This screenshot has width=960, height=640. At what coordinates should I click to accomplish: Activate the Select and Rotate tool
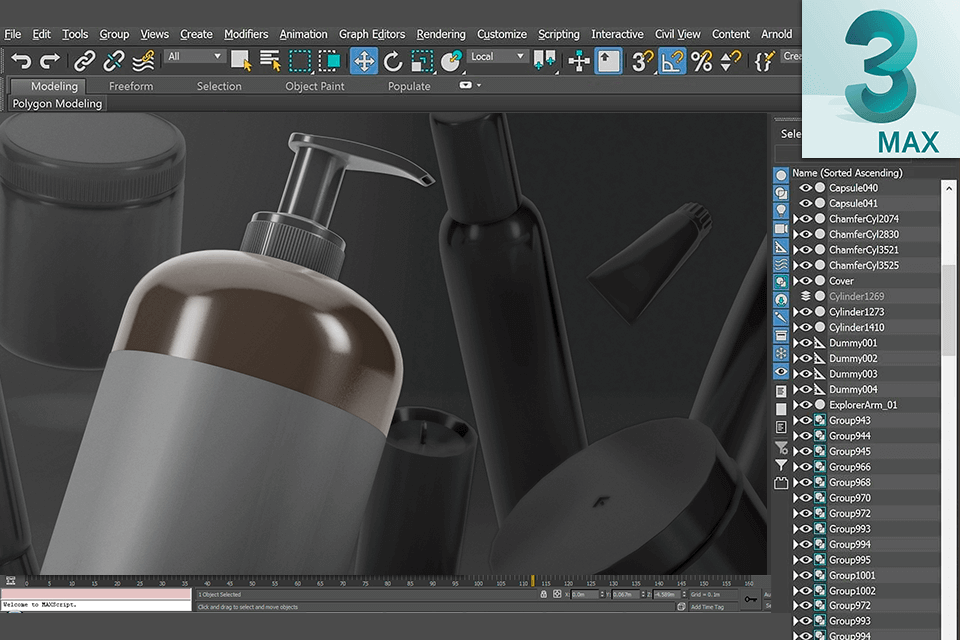393,62
